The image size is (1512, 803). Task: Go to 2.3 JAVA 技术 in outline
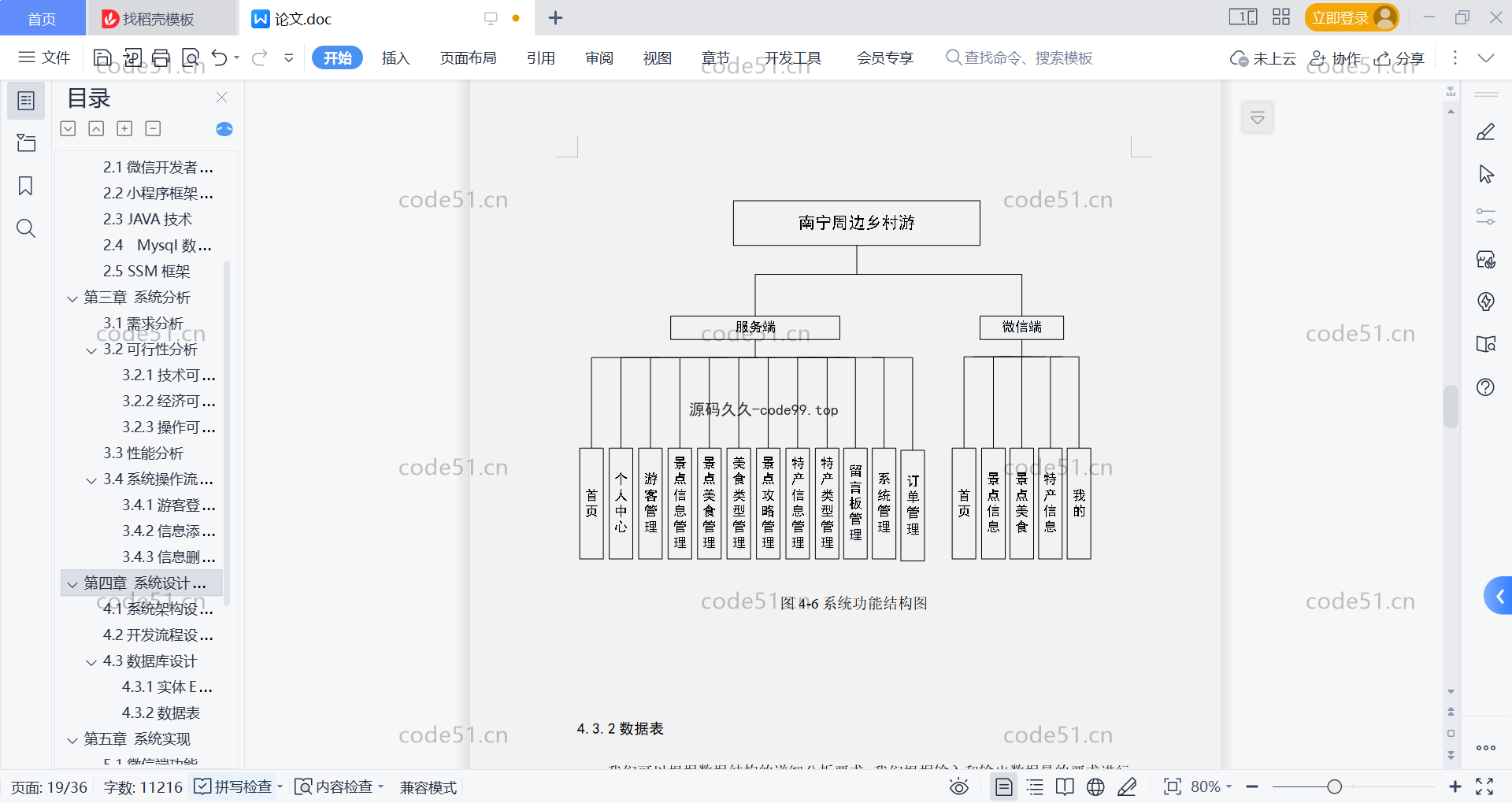[147, 220]
